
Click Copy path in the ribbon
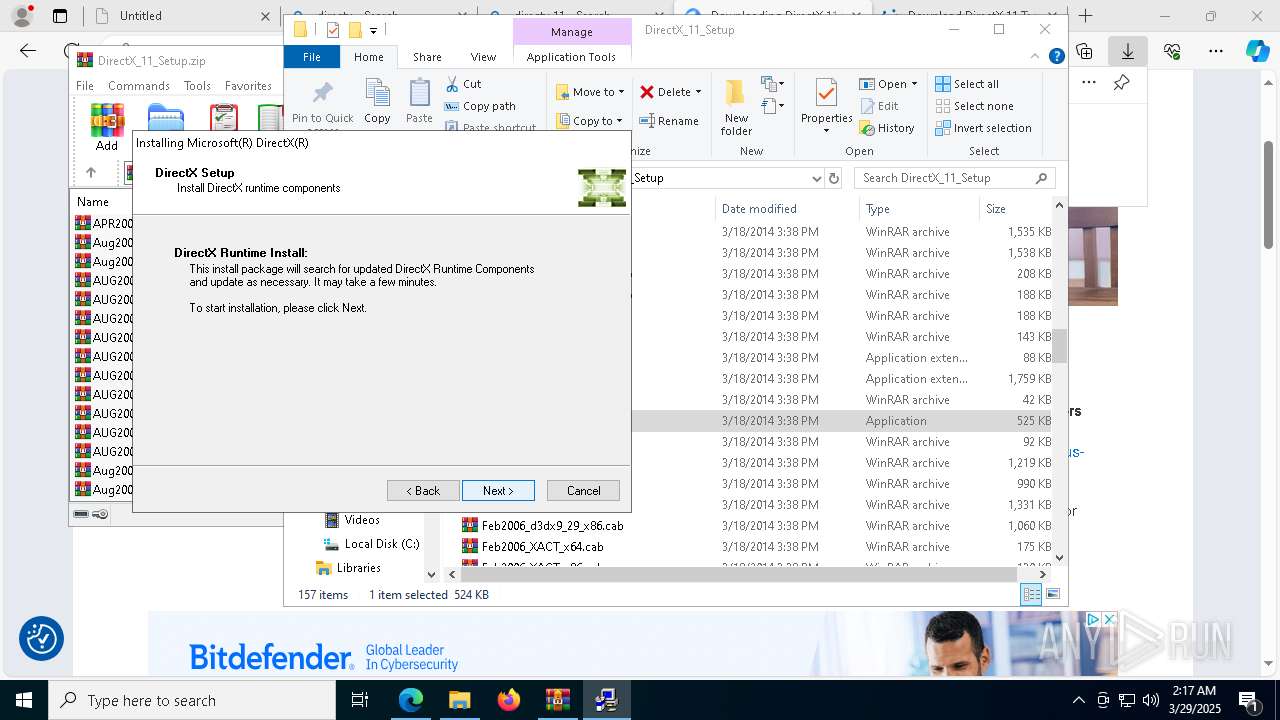[x=479, y=106]
